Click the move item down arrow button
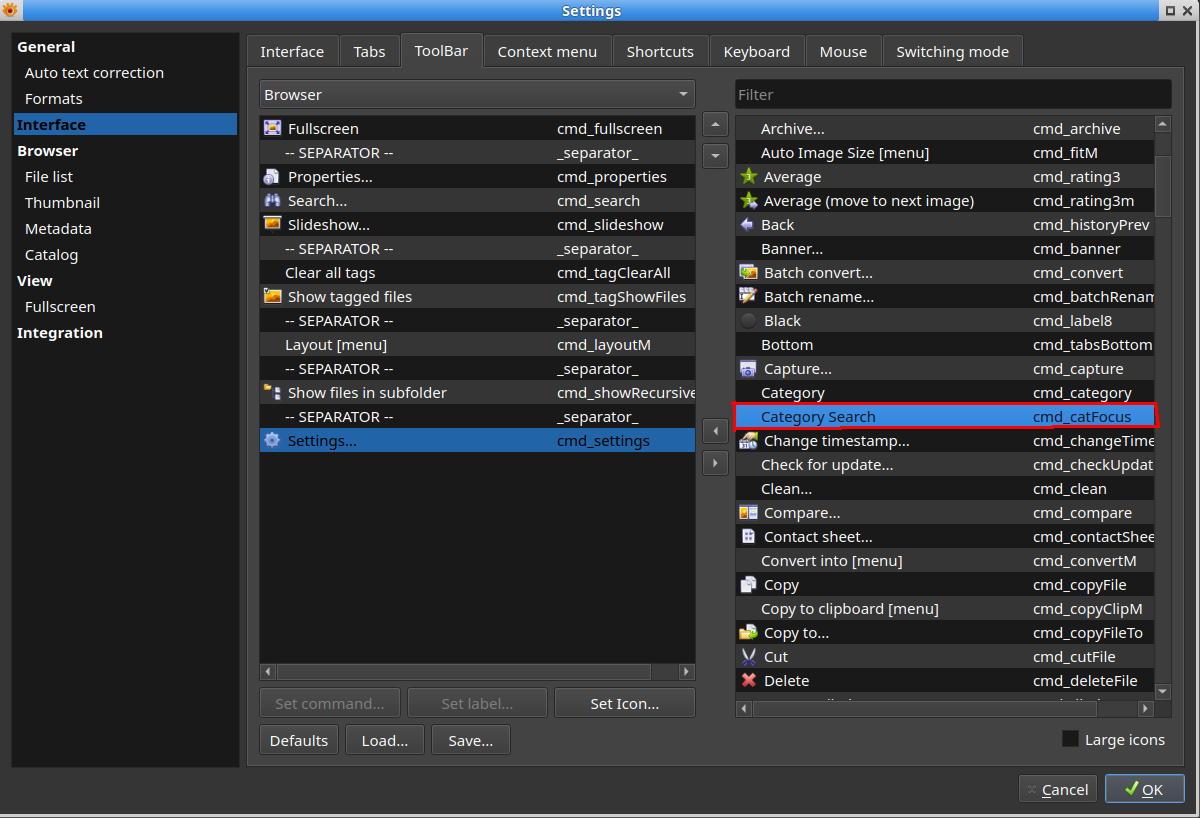 (x=715, y=156)
